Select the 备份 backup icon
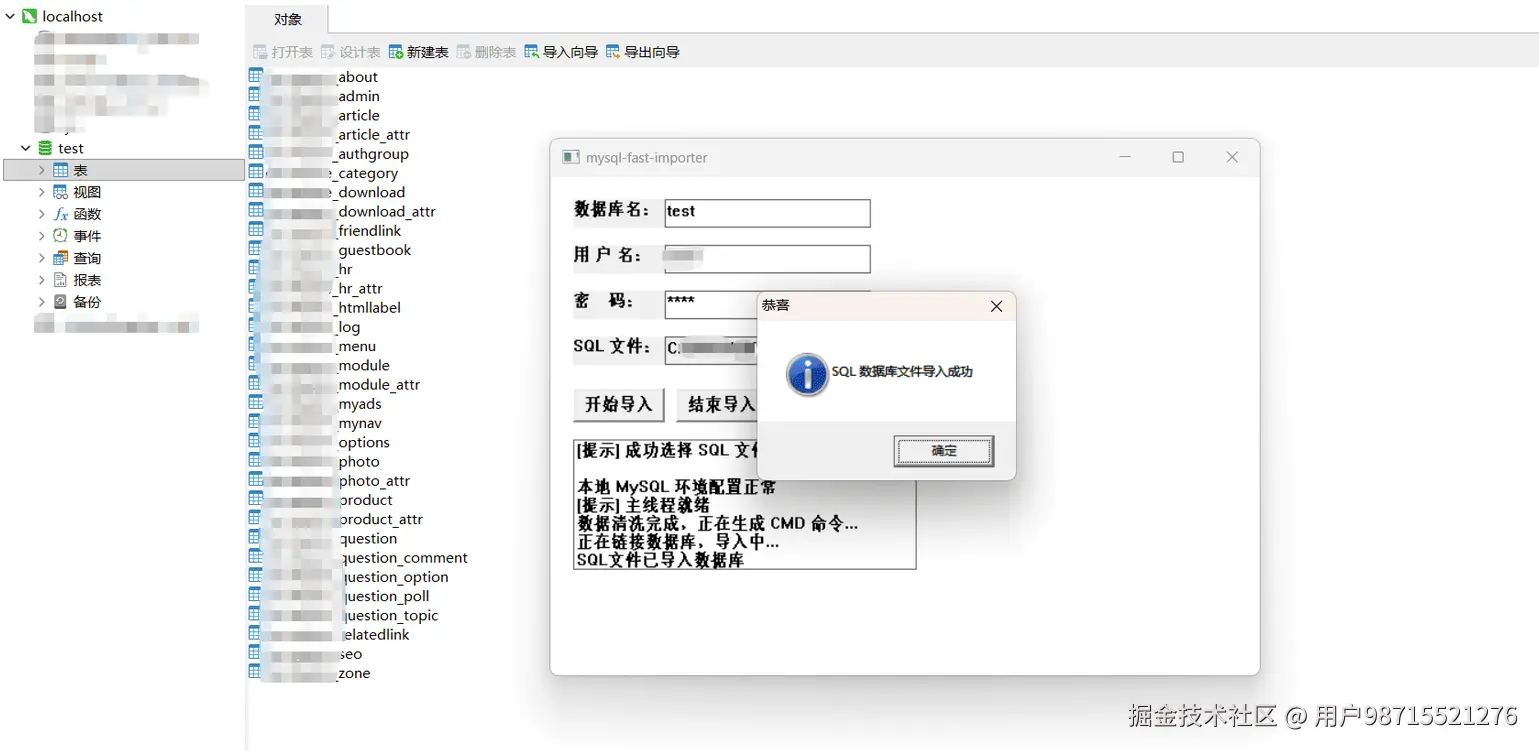Image resolution: width=1539 pixels, height=751 pixels. (x=61, y=302)
